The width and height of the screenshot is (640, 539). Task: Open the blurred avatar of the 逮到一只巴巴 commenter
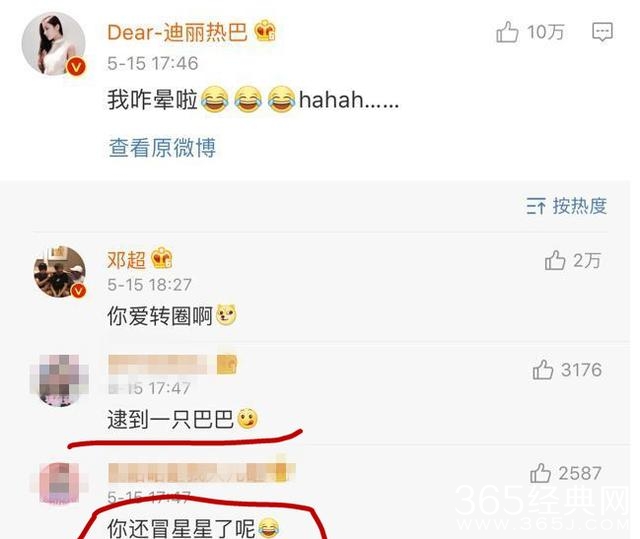click(x=60, y=380)
